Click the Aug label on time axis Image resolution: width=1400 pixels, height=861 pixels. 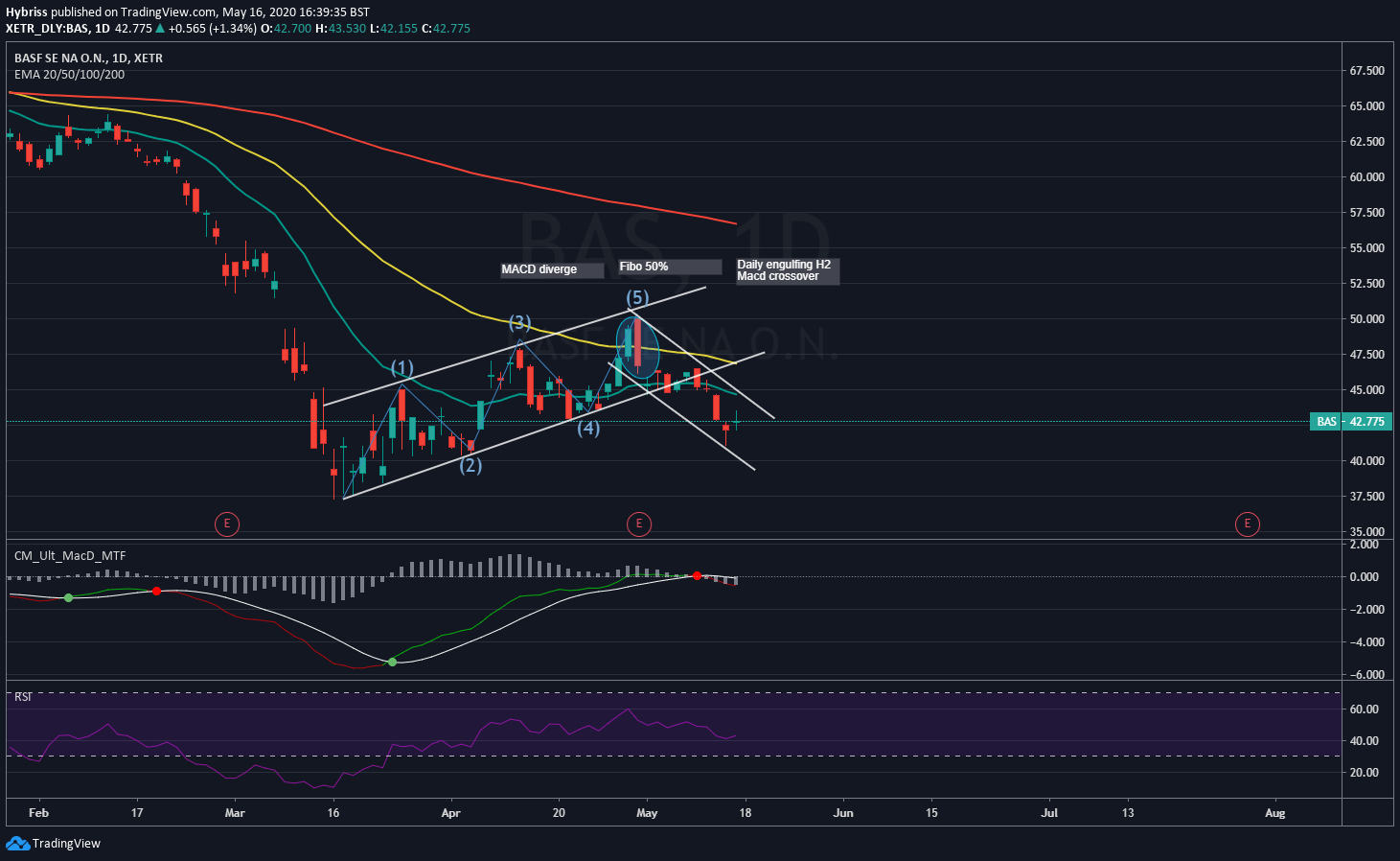(1274, 813)
